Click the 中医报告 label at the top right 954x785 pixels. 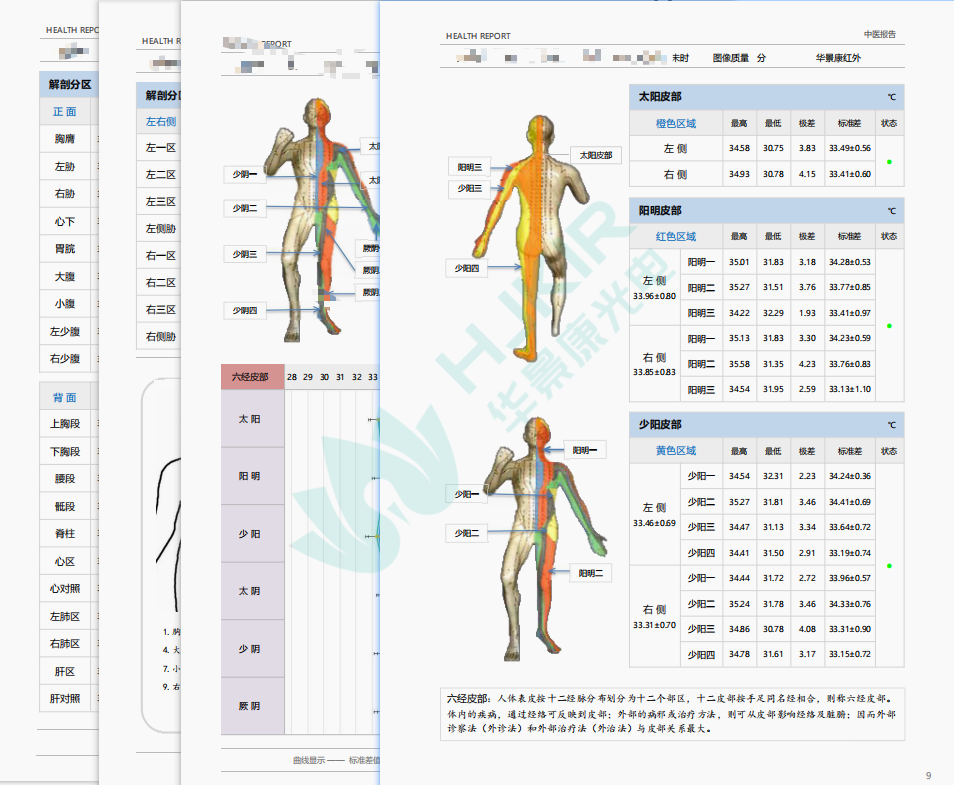pos(880,35)
